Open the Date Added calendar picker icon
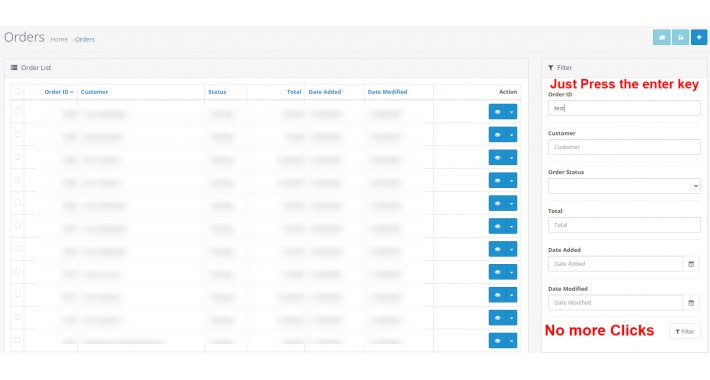 [691, 264]
